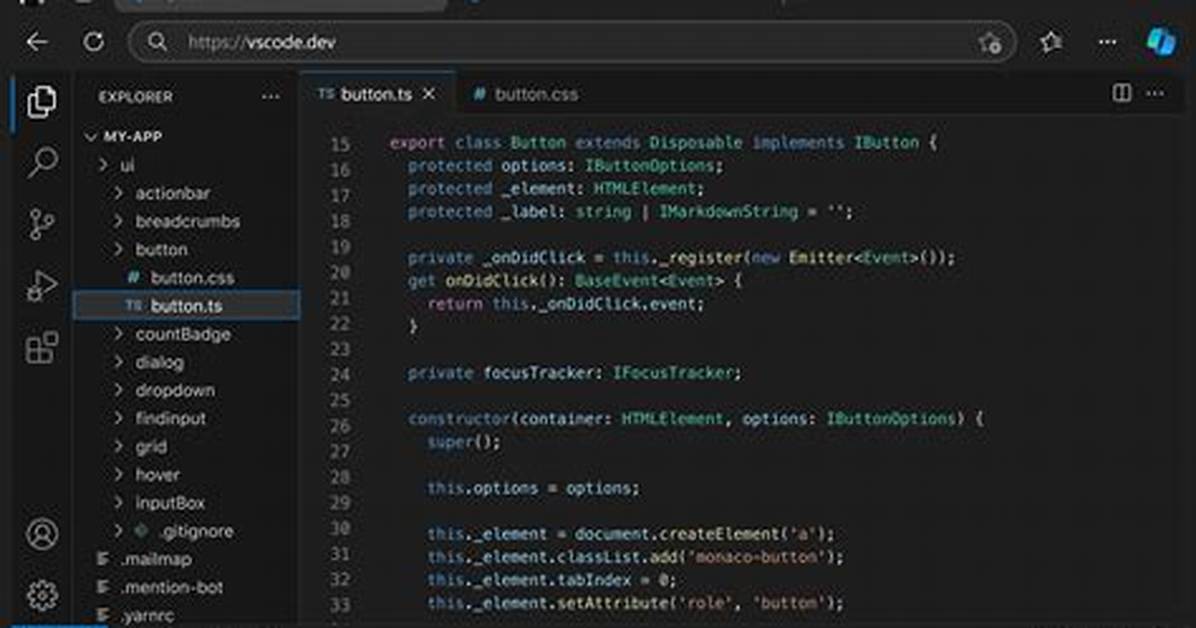Click 'IMarkdownString' type in code
This screenshot has height=628, width=1196.
[728, 211]
